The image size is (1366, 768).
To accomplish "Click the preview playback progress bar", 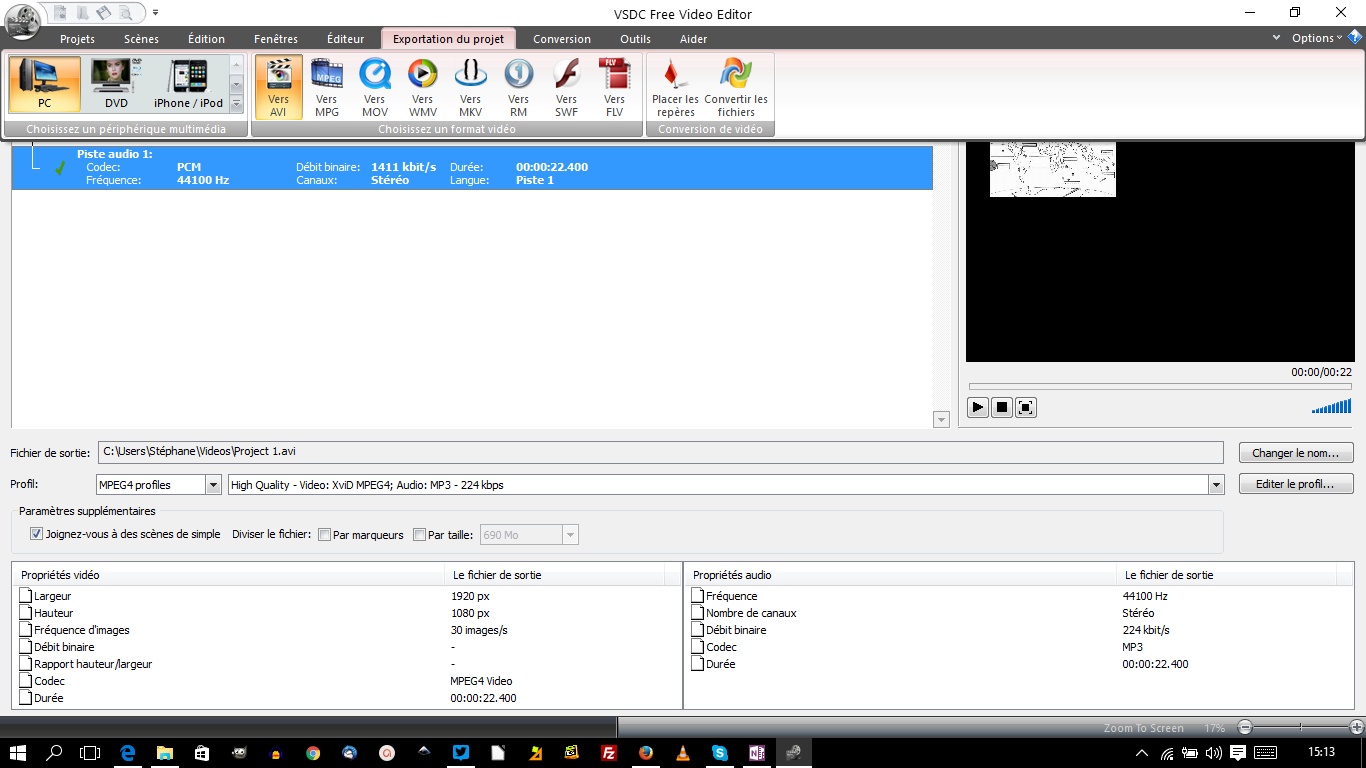I will (x=1160, y=386).
